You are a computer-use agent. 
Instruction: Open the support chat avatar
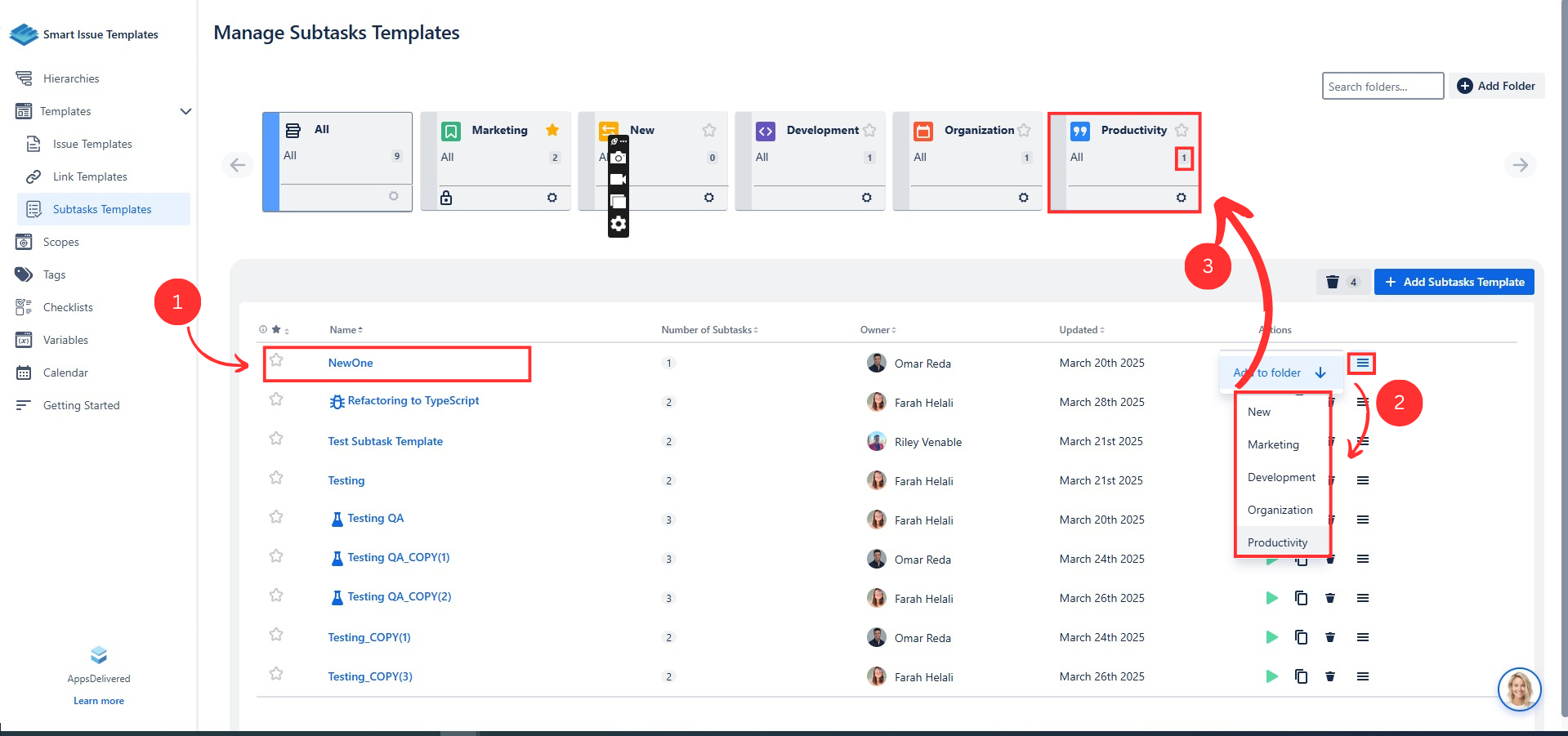(x=1518, y=689)
